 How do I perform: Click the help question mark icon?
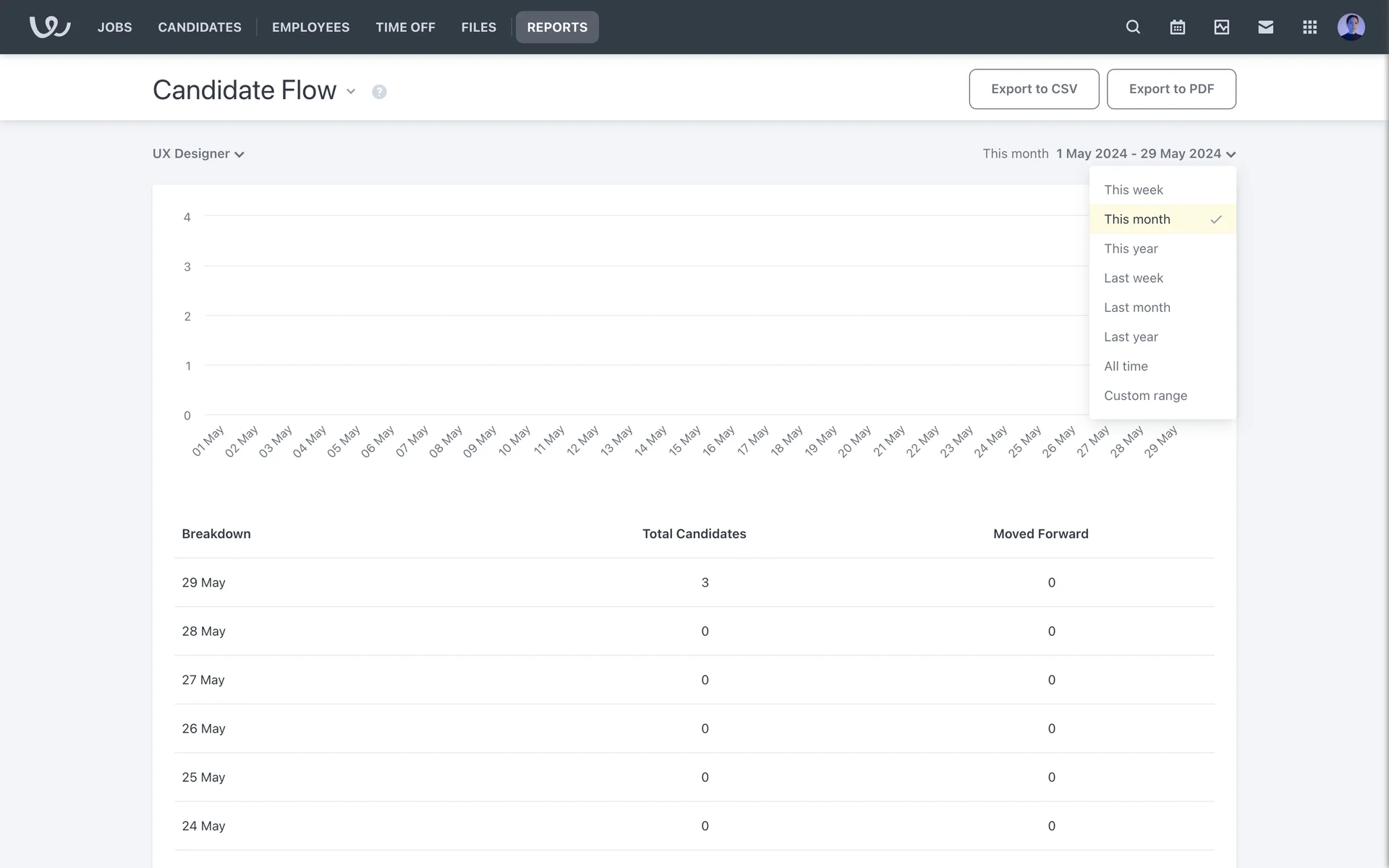tap(379, 92)
